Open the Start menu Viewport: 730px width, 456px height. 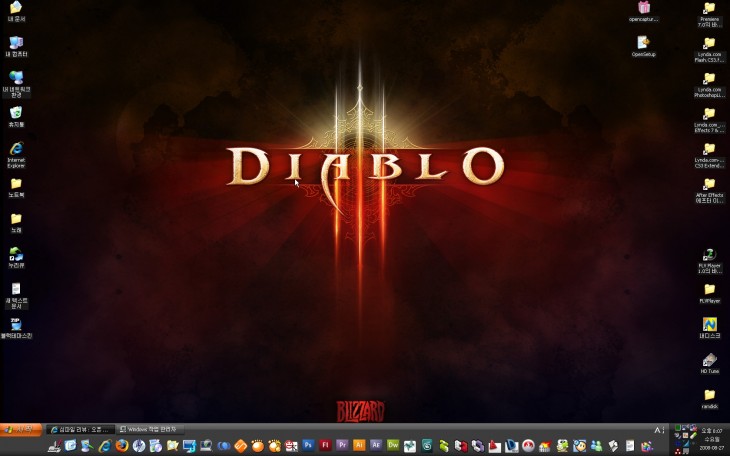[21, 428]
